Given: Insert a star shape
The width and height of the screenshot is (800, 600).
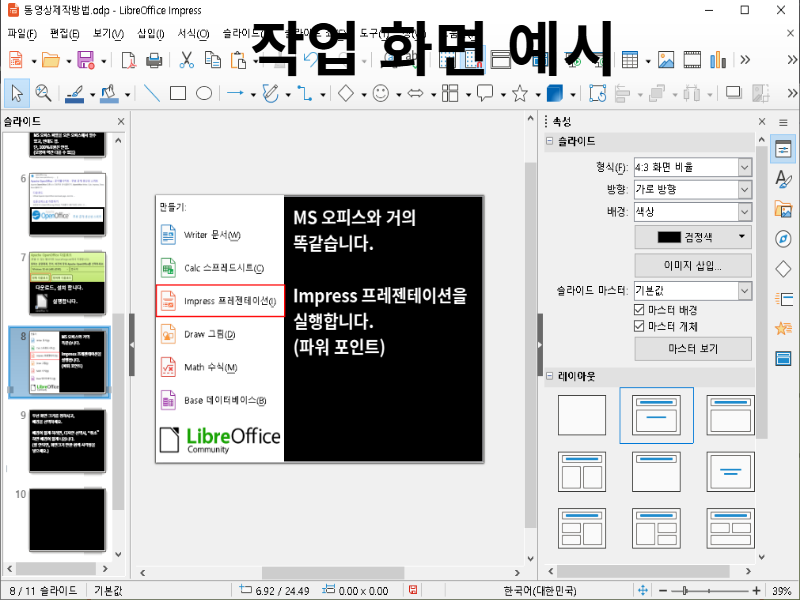Looking at the screenshot, I should 519,93.
